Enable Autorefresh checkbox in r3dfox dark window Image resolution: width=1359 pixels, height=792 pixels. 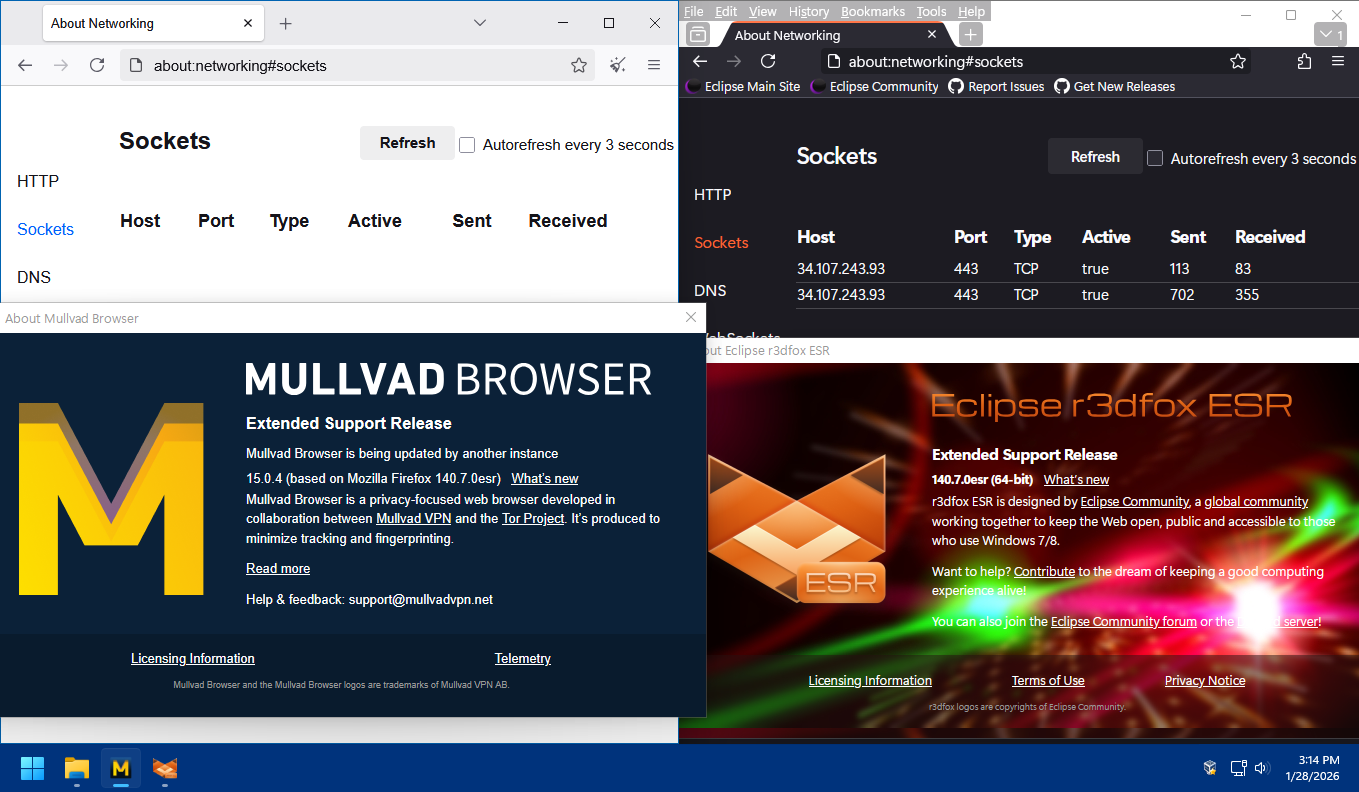[1155, 158]
